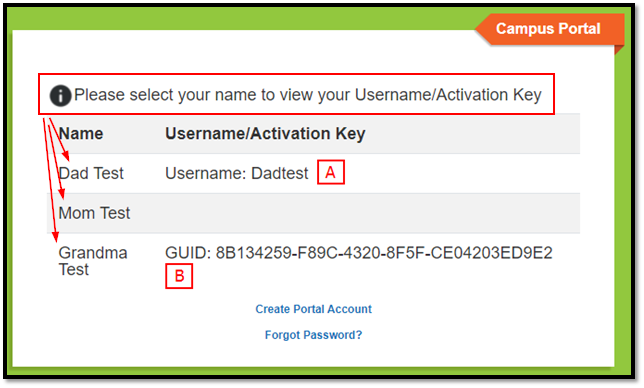
Task: Click the Campus Portal orange banner
Action: click(550, 29)
